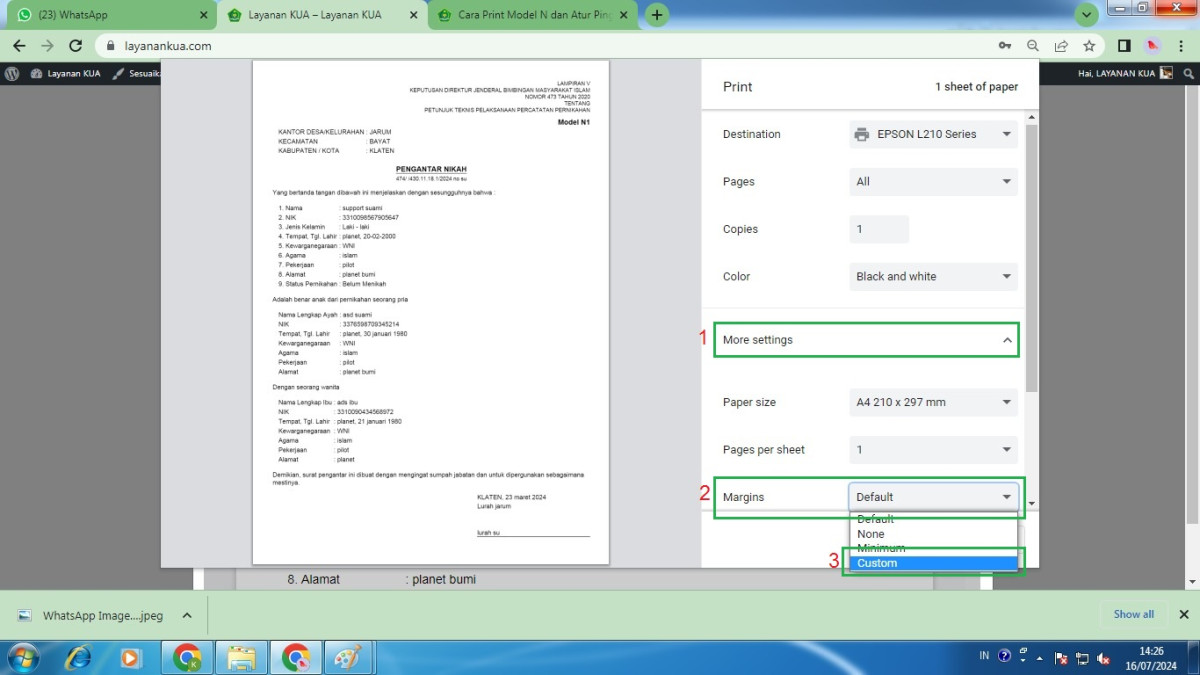Image resolution: width=1200 pixels, height=675 pixels.
Task: Open the Destination printer dropdown
Action: point(933,134)
